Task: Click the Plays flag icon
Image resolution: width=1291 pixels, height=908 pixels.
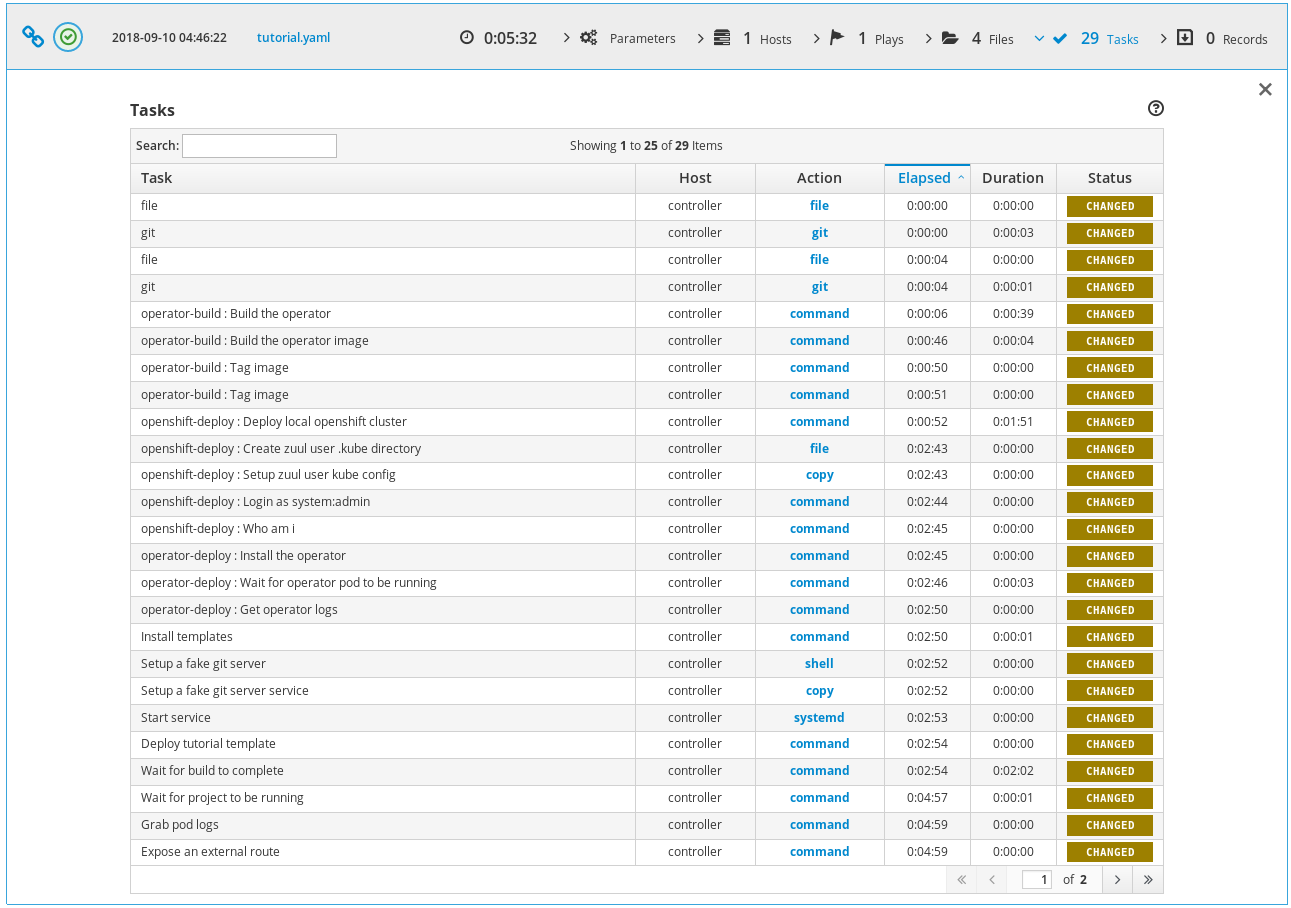Action: point(837,38)
